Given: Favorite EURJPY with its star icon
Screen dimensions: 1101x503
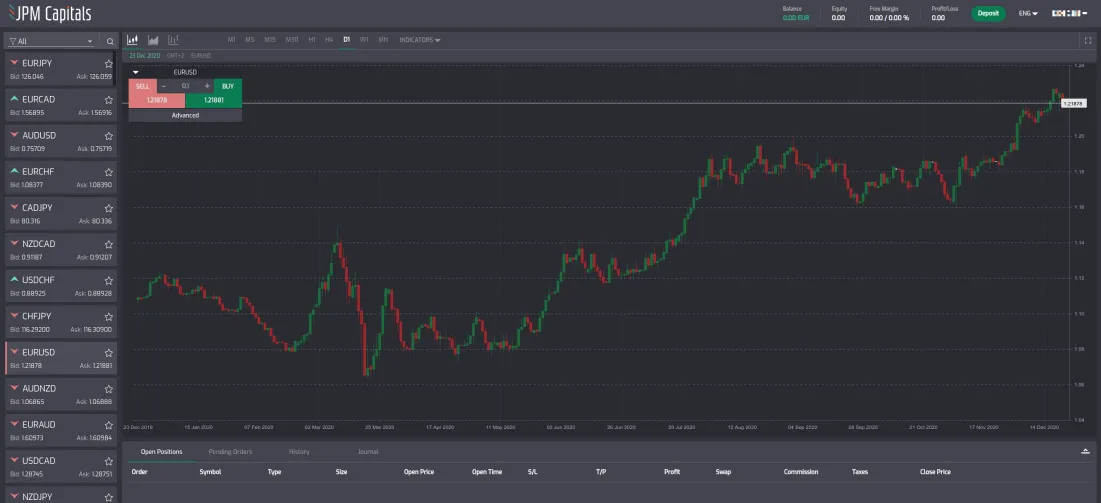Looking at the screenshot, I should (x=109, y=63).
